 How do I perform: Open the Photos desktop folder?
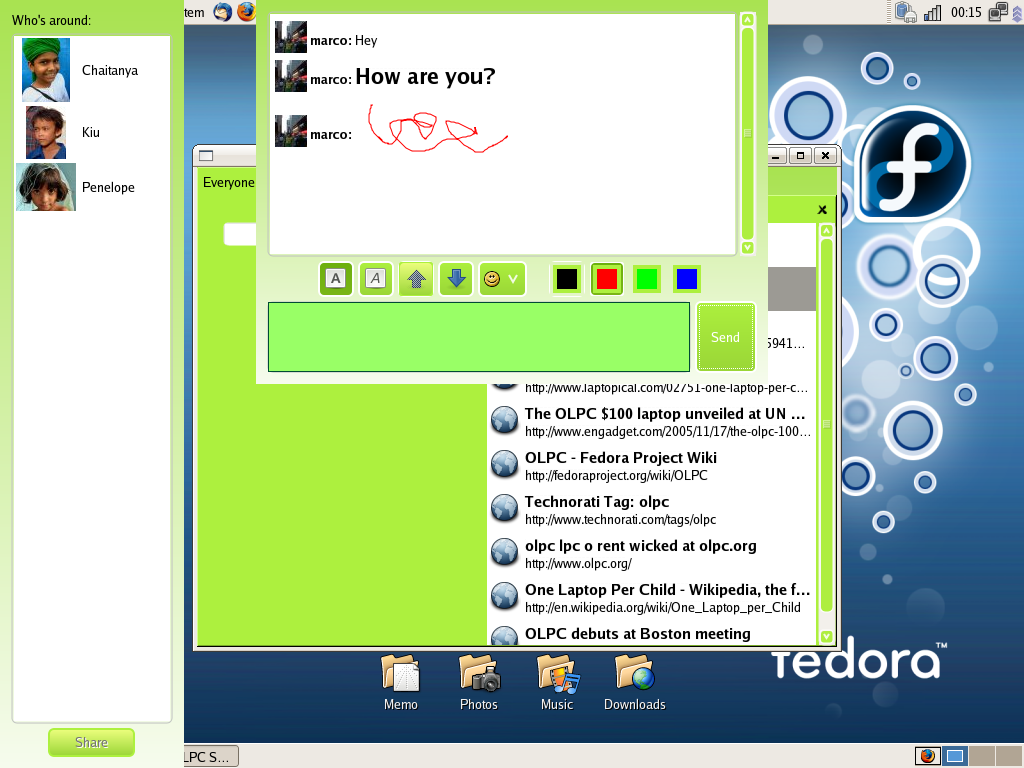point(479,682)
